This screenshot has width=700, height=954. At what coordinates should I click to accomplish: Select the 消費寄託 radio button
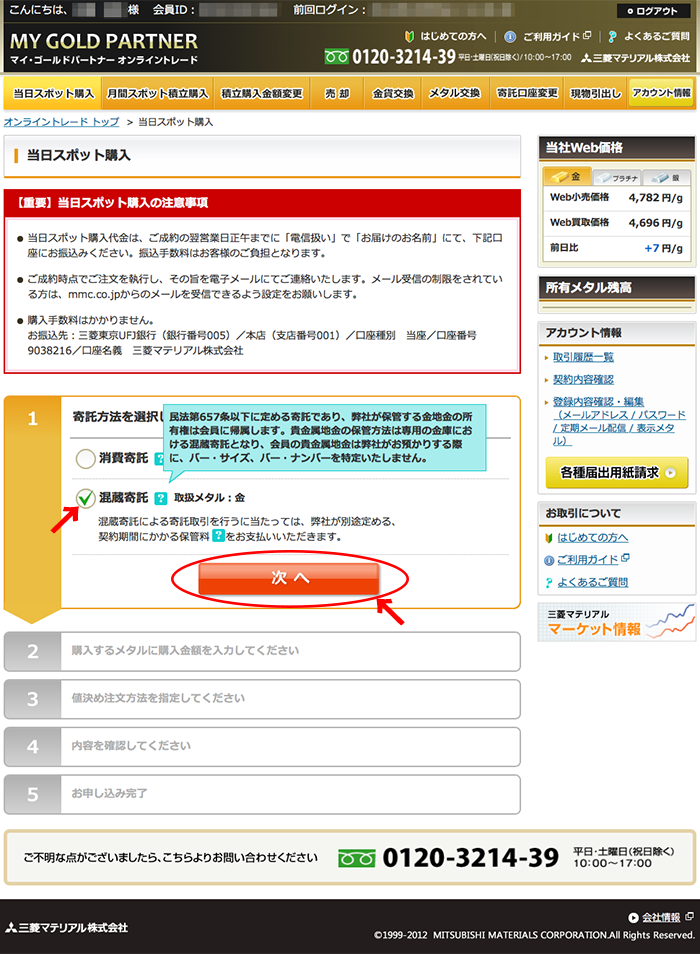tap(85, 458)
